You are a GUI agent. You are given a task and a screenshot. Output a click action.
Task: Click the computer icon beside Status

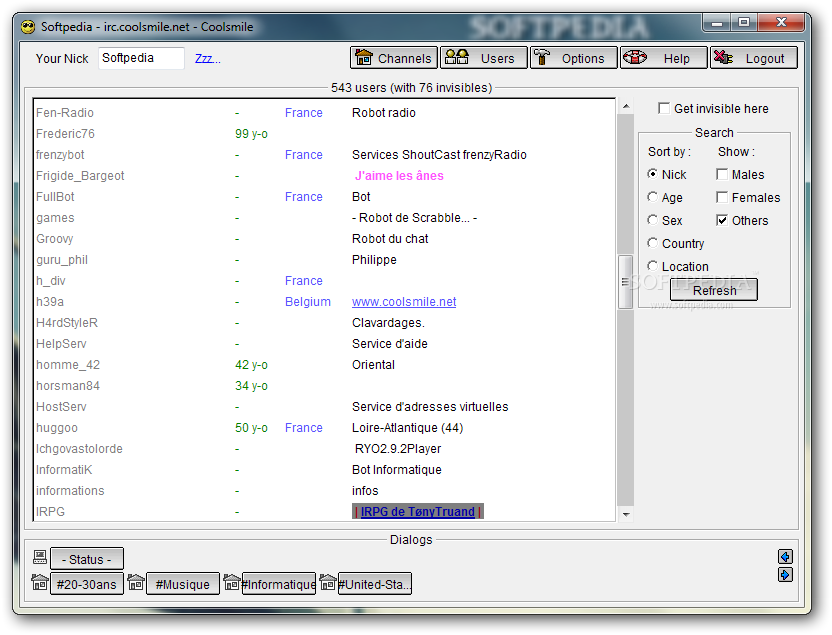coord(40,557)
